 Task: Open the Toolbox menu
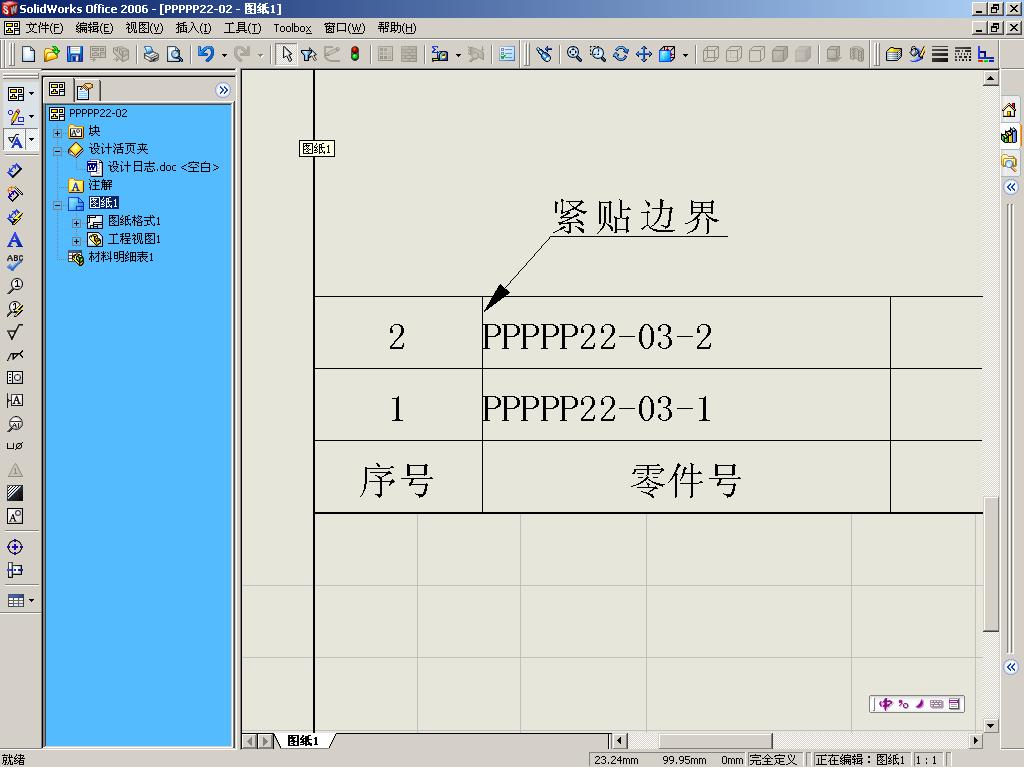292,28
